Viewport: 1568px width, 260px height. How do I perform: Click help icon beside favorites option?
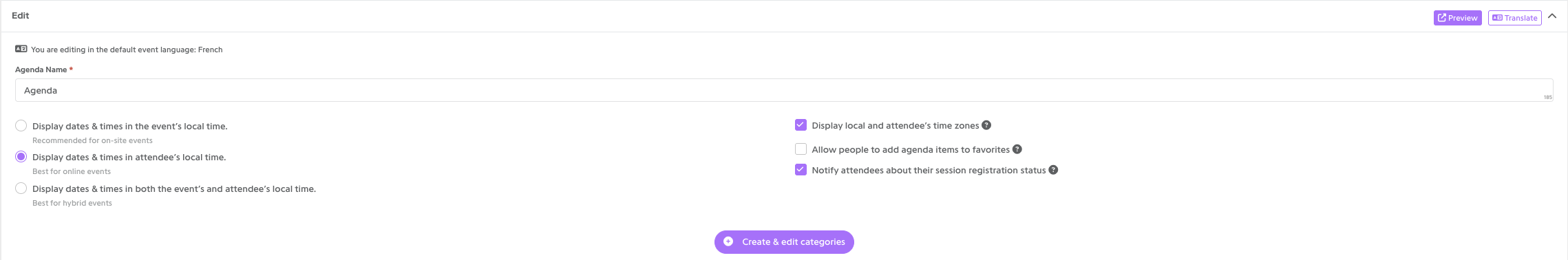tap(1017, 149)
